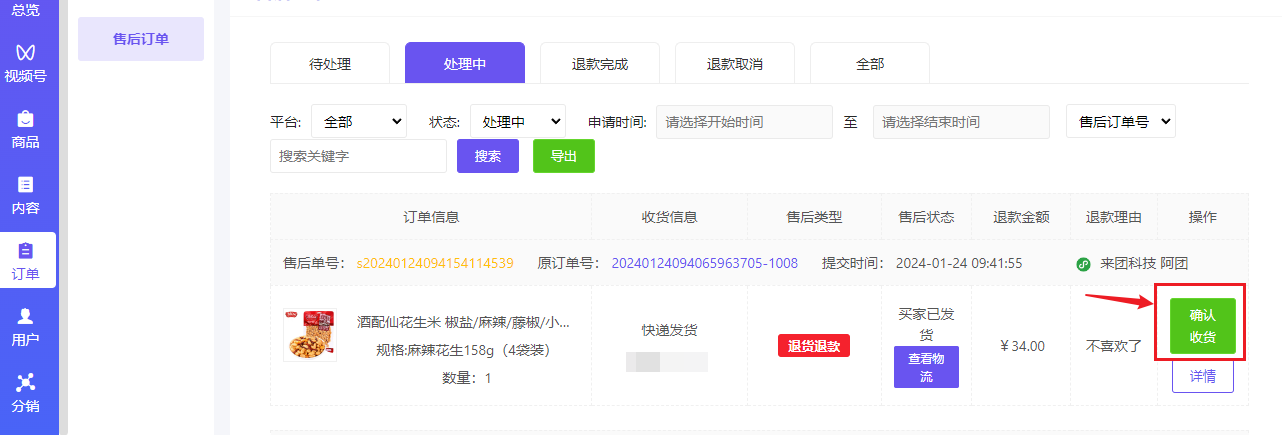The image size is (1282, 435).
Task: Click the 搜索关键字 keyword input
Action: click(x=358, y=156)
